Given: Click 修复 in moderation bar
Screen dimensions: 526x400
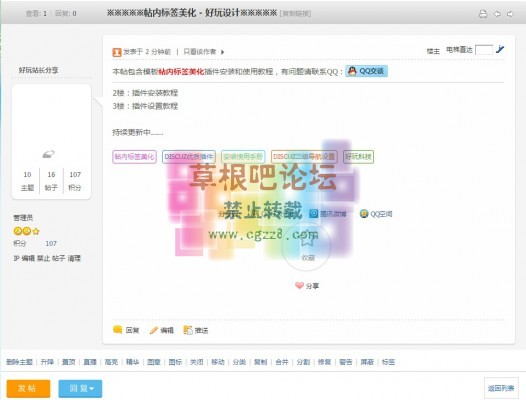Looking at the screenshot, I should (324, 362).
